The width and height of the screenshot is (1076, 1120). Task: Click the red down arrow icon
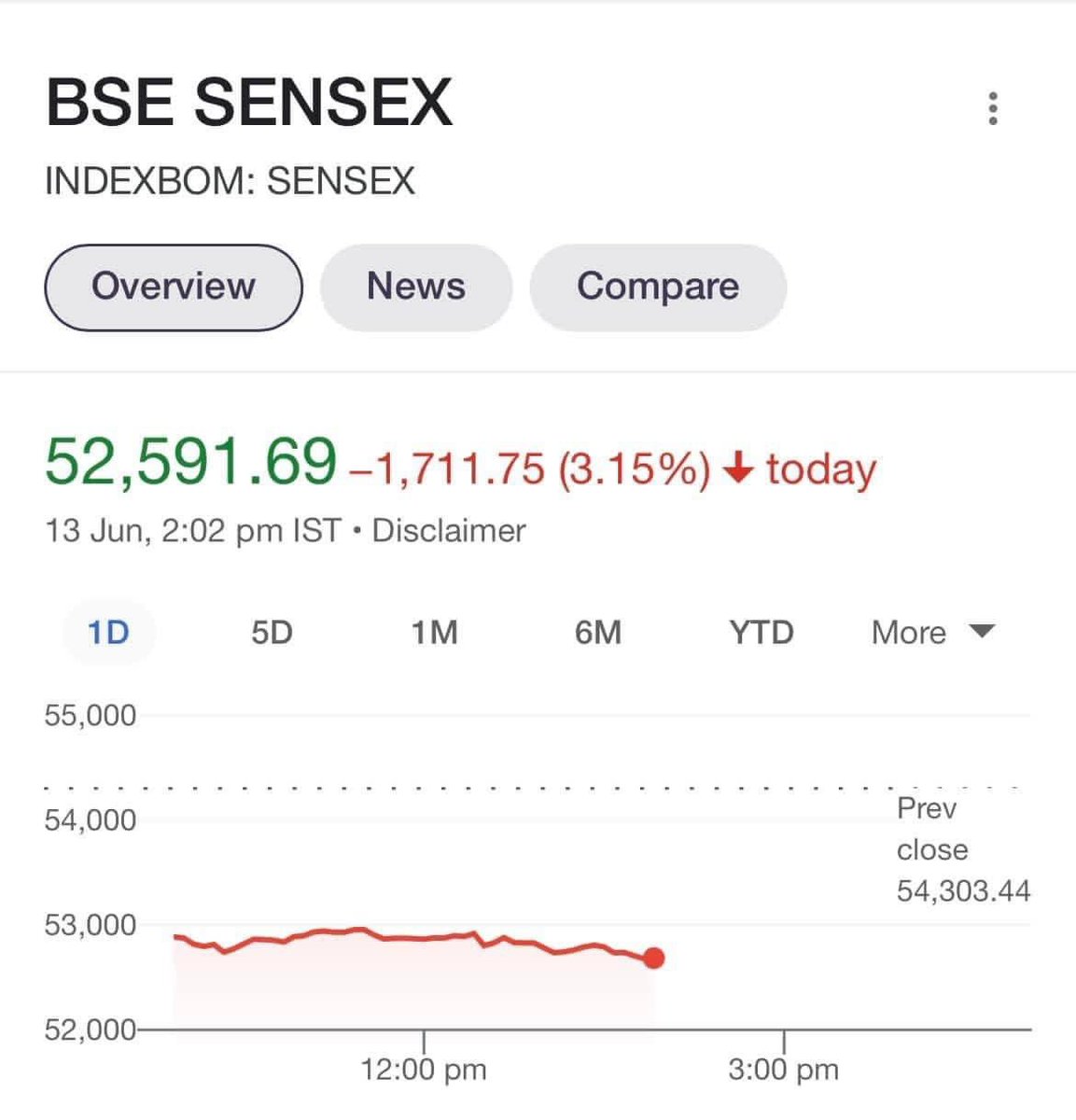[738, 468]
